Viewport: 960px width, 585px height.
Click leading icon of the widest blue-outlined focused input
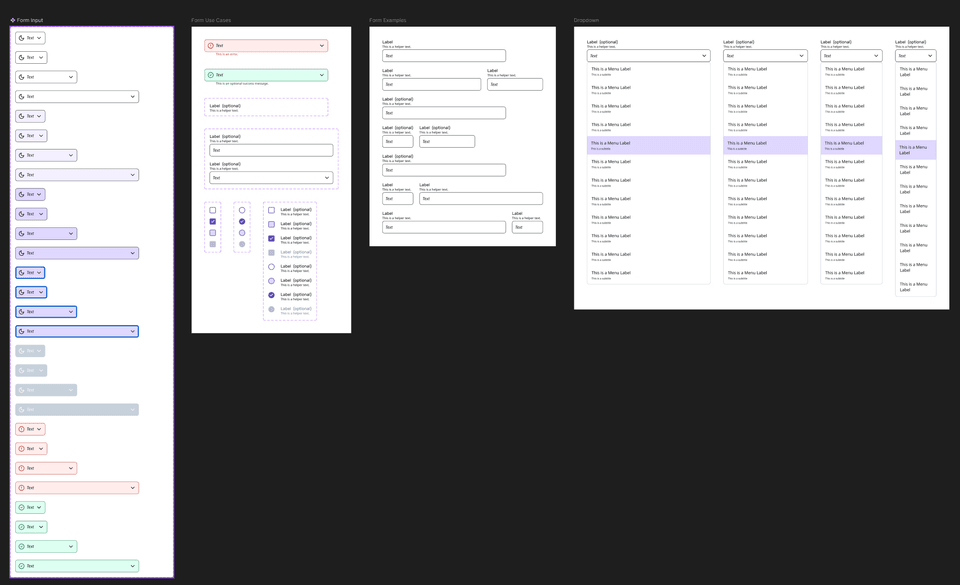tap(22, 331)
